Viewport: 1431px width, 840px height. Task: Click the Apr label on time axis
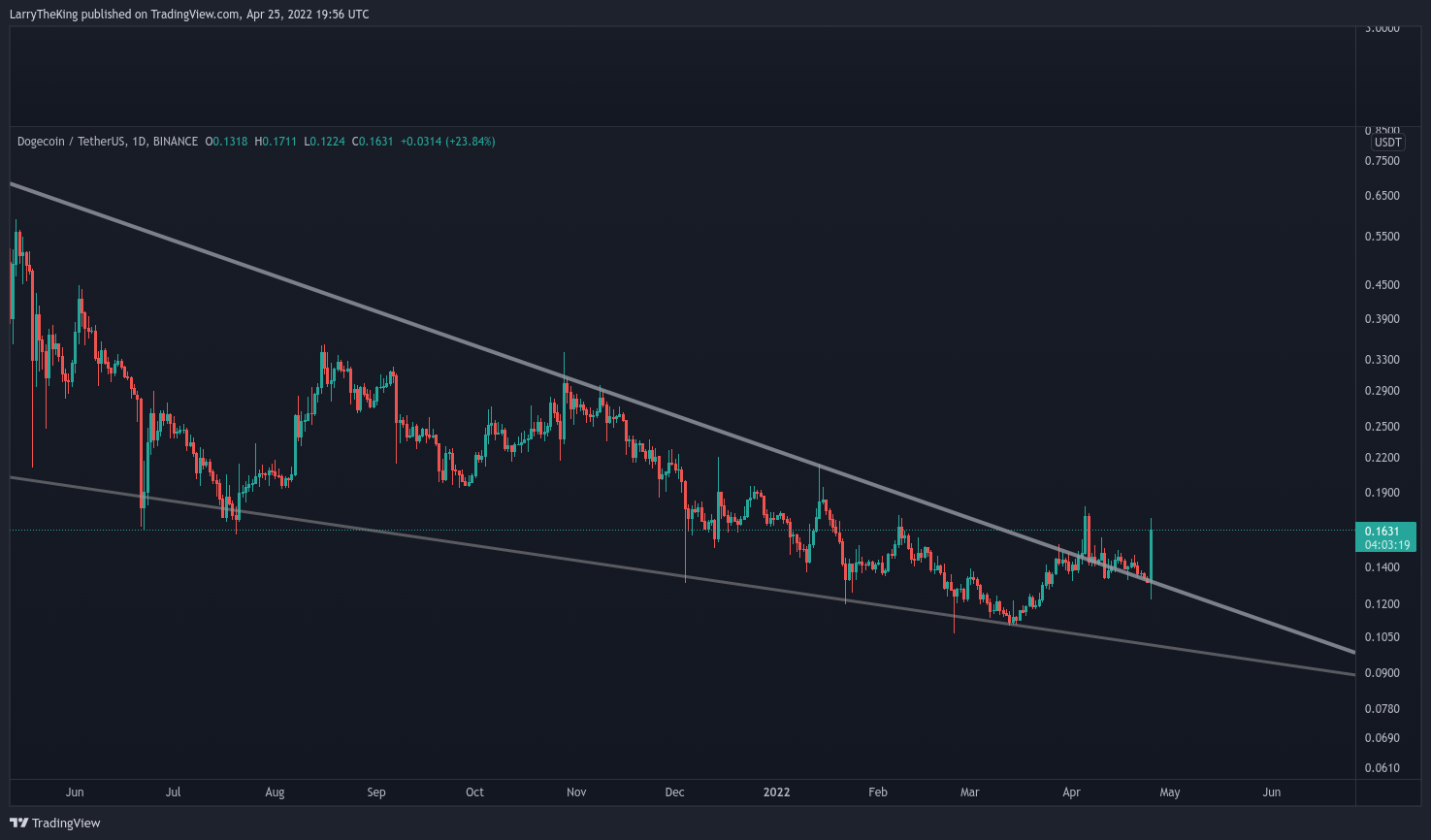click(1071, 792)
